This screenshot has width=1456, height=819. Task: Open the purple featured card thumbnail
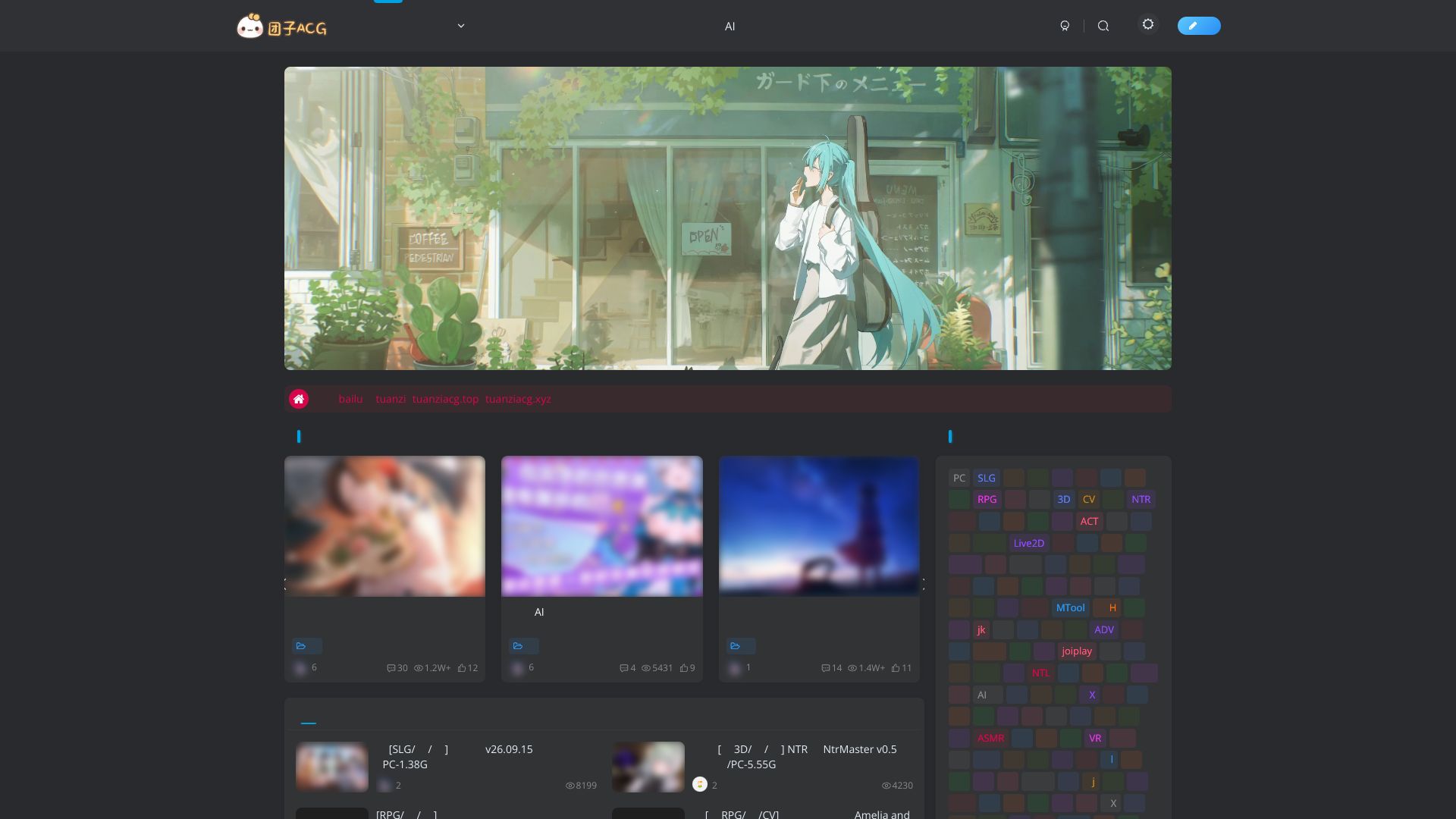pos(602,526)
